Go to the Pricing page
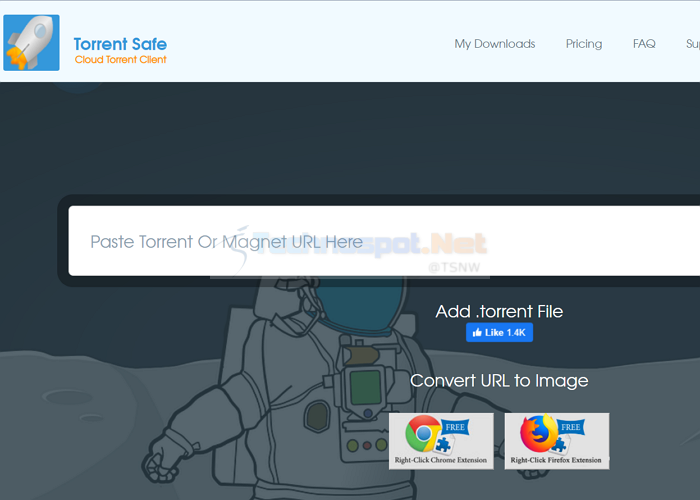Image resolution: width=700 pixels, height=500 pixels. (584, 44)
